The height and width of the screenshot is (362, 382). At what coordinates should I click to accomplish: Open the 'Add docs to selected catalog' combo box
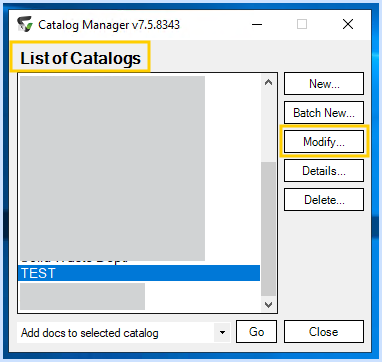(124, 332)
